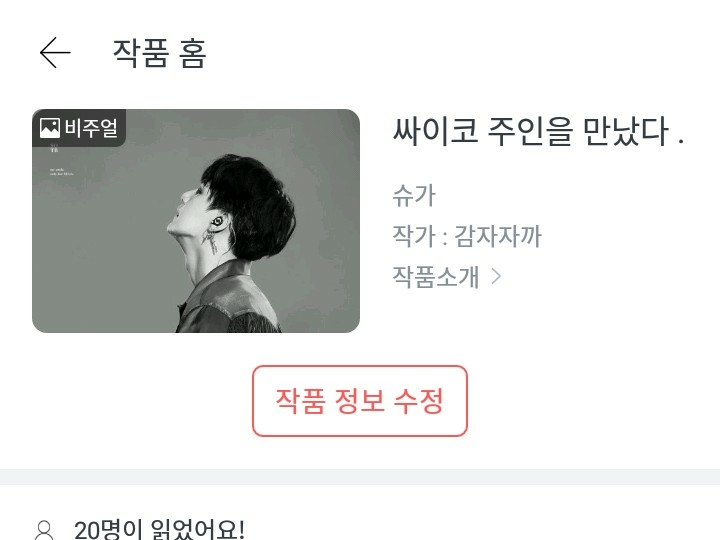Open the grayscale cover thumbnail

[x=196, y=221]
